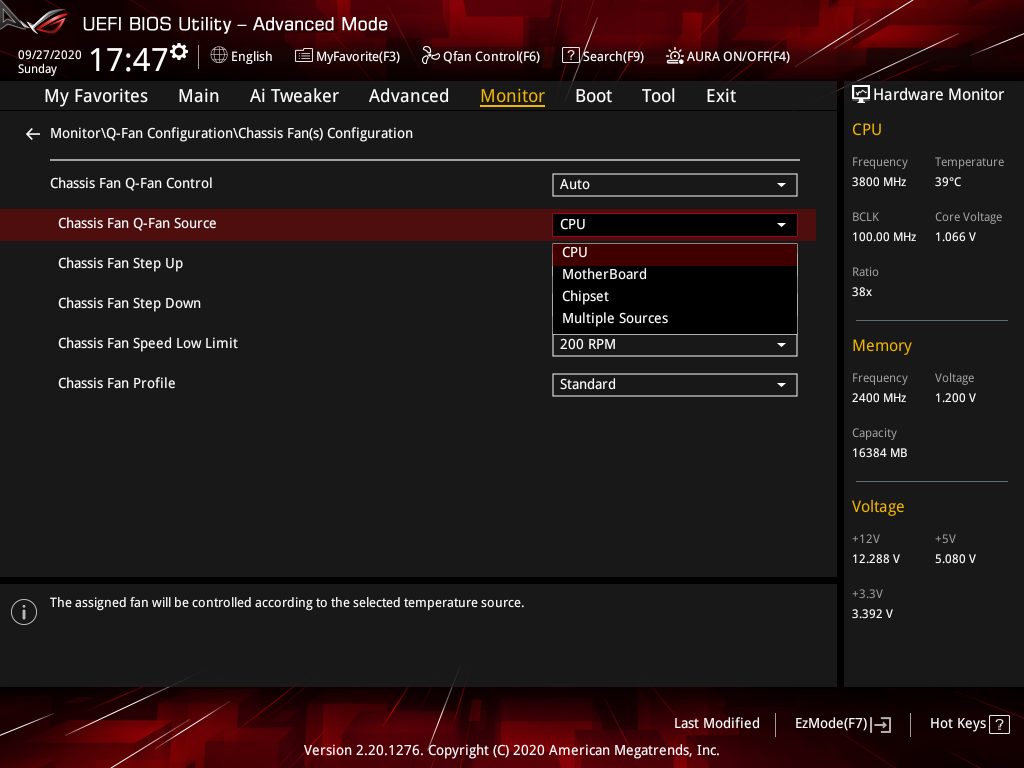
Task: Select Chassis Fan Profile label
Action: point(116,383)
